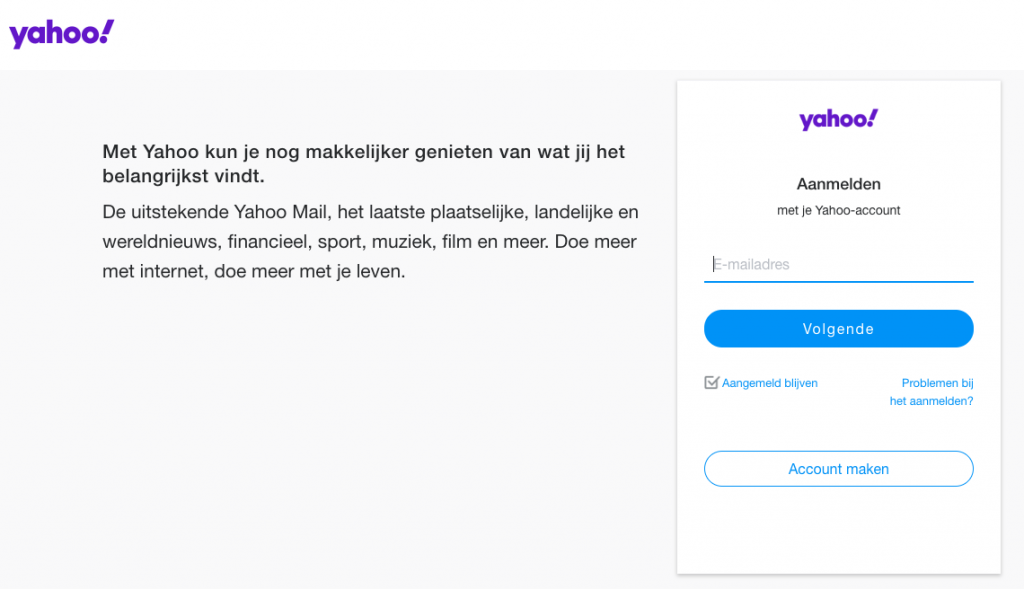Click the bold Met Yahoo headline text
1024x589 pixels.
pos(363,163)
